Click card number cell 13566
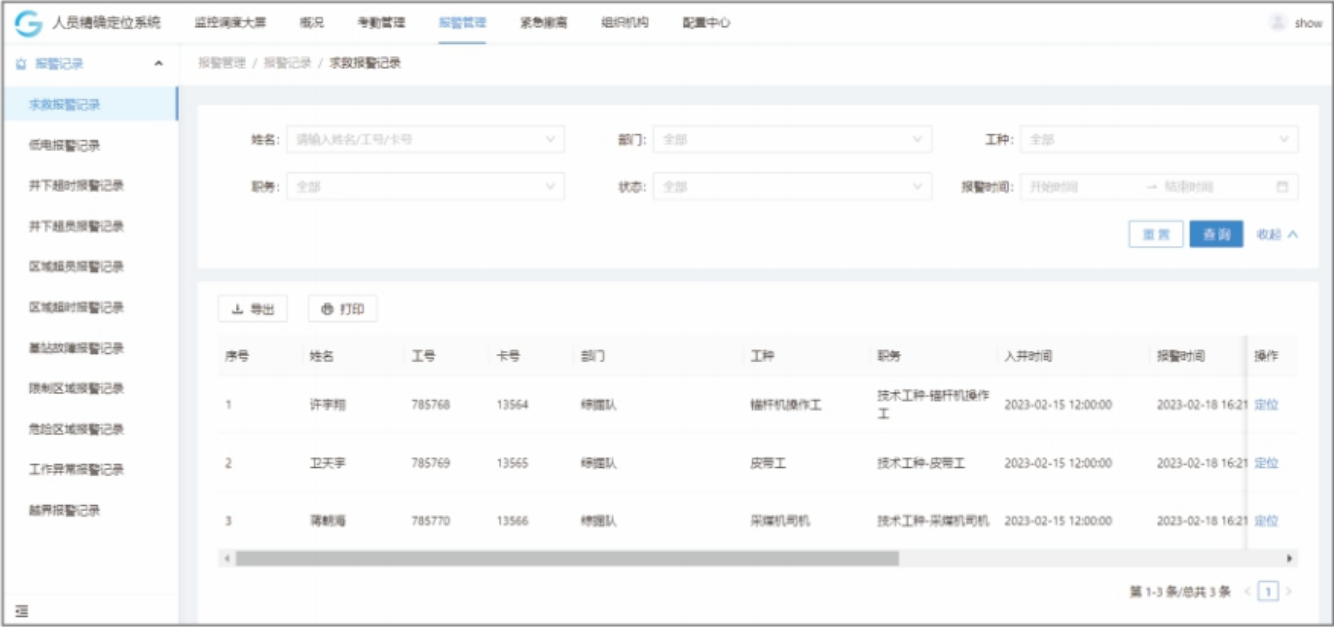Image resolution: width=1334 pixels, height=627 pixels. [x=512, y=521]
